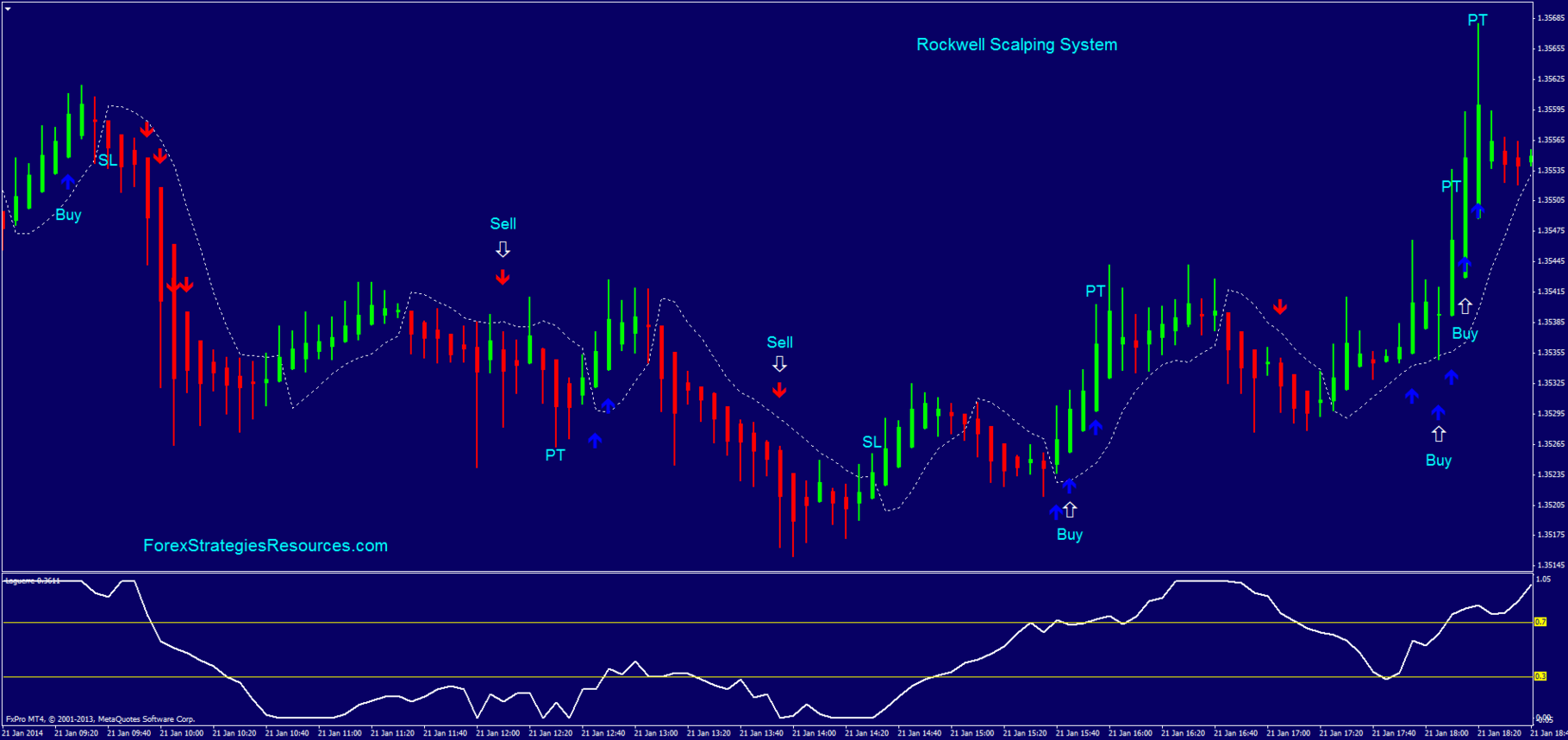Click the "21 Jan 11:20" time label
This screenshot has height=740, width=1568.
click(x=392, y=733)
